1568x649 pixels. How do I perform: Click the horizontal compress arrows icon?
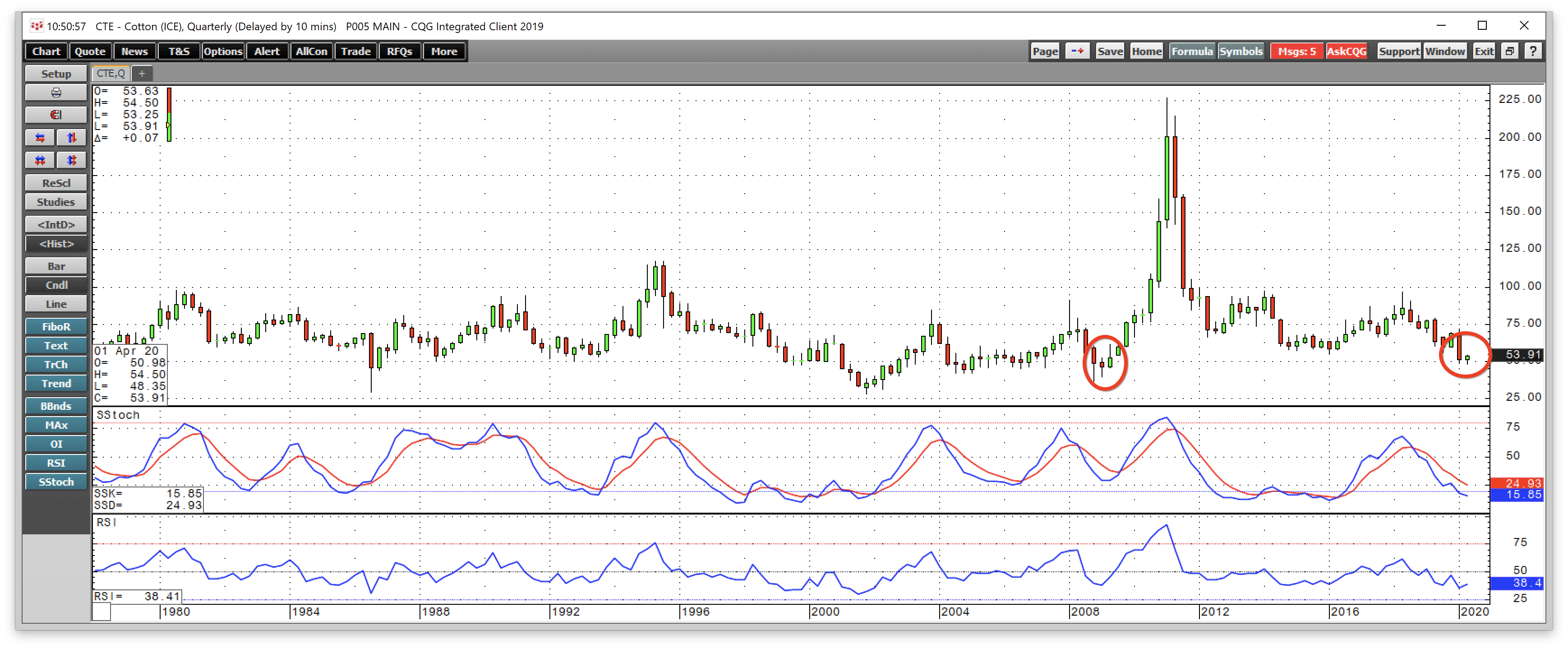tap(40, 160)
